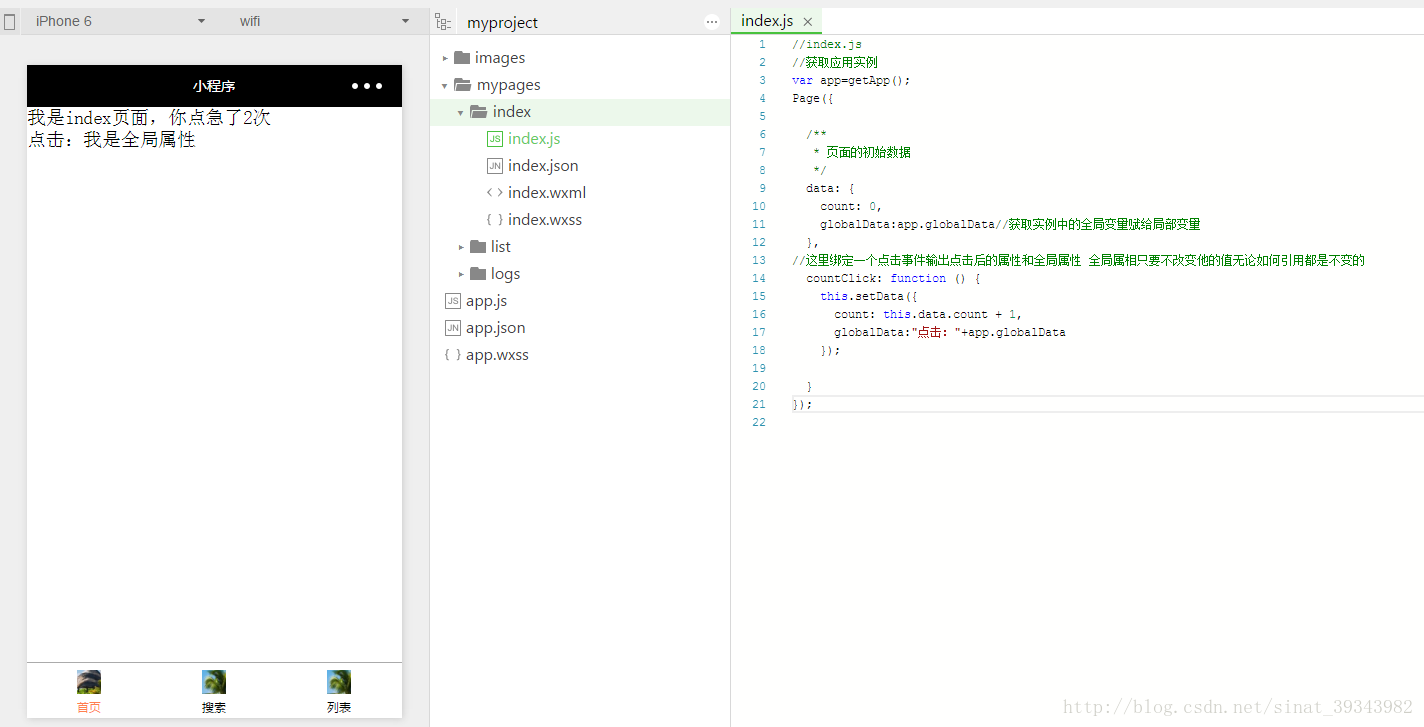
Task: Open the app.js file
Action: pyautogui.click(x=487, y=301)
